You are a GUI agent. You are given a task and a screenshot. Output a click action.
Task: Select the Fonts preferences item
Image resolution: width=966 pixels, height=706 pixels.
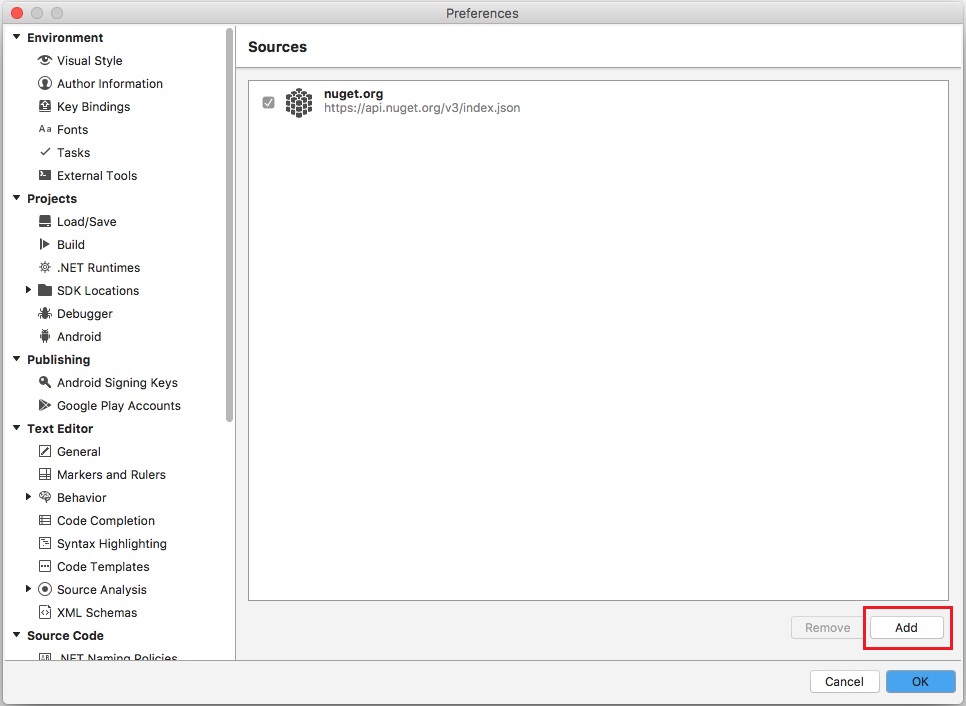pos(72,130)
